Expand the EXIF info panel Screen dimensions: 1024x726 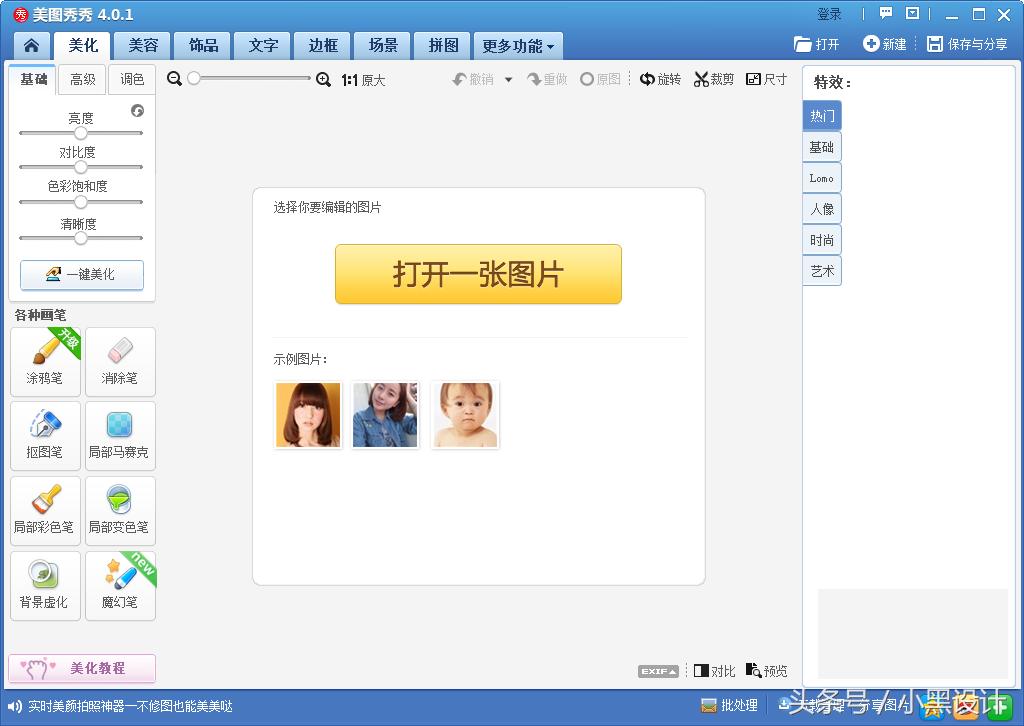656,670
